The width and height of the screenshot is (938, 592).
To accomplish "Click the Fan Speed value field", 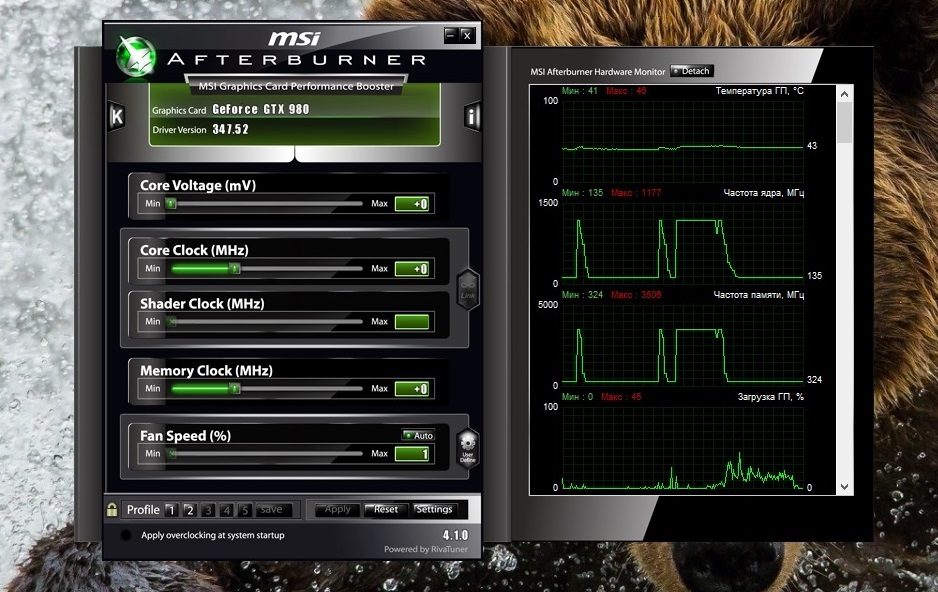I will (x=412, y=454).
